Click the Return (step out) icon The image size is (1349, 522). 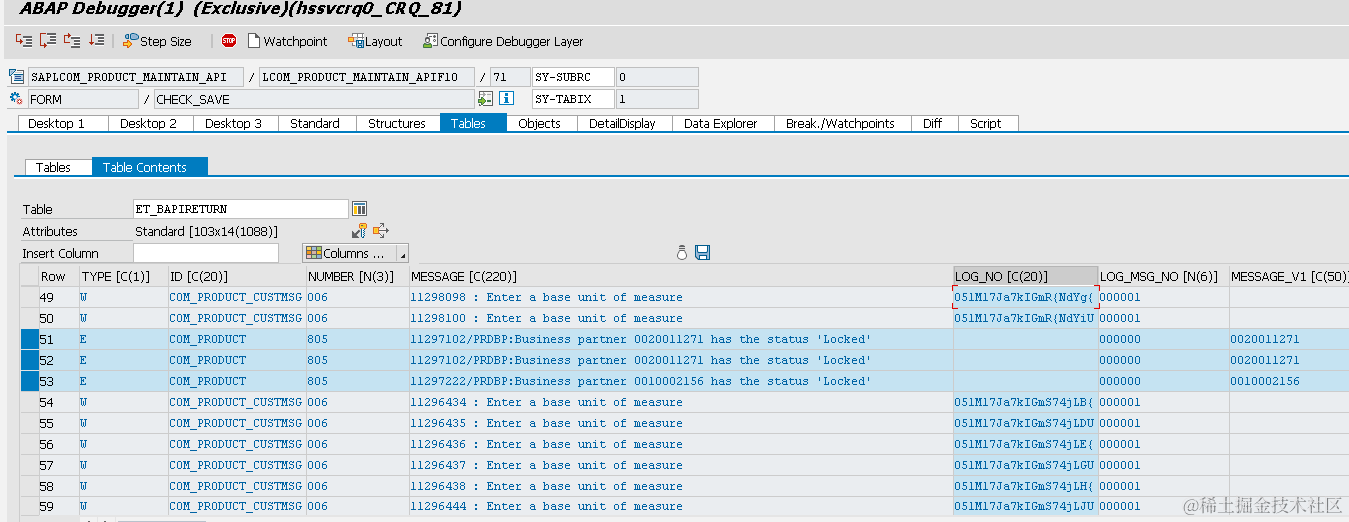tap(71, 41)
